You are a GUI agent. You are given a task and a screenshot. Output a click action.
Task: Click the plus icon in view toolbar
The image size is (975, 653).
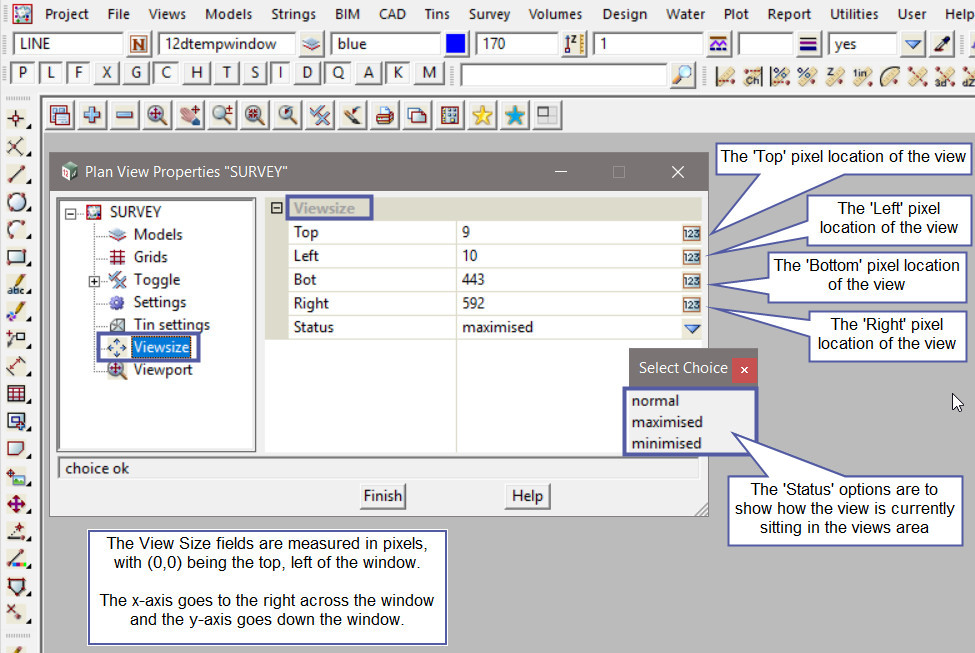[x=92, y=116]
